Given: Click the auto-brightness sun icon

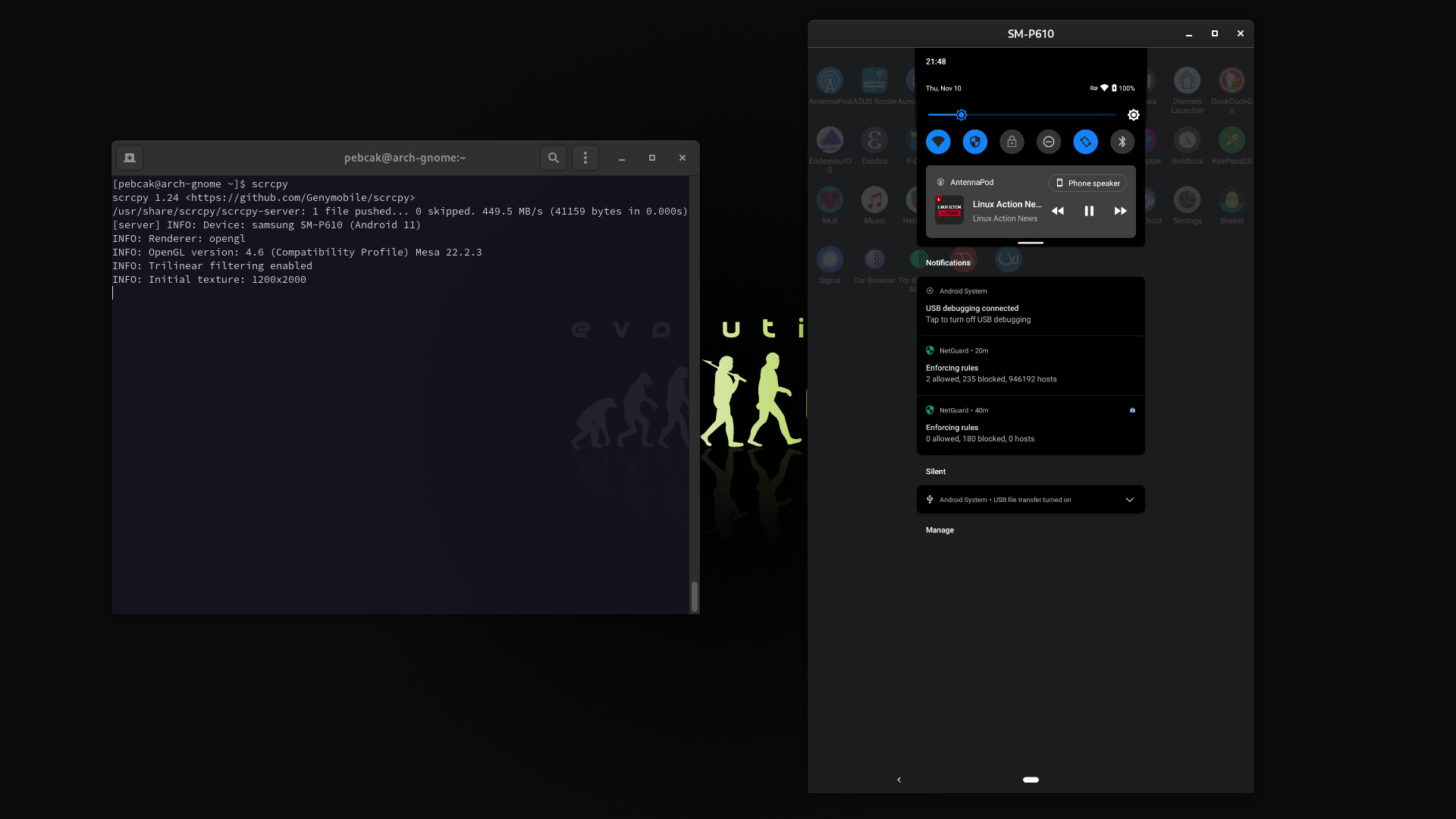Looking at the screenshot, I should tap(1133, 115).
